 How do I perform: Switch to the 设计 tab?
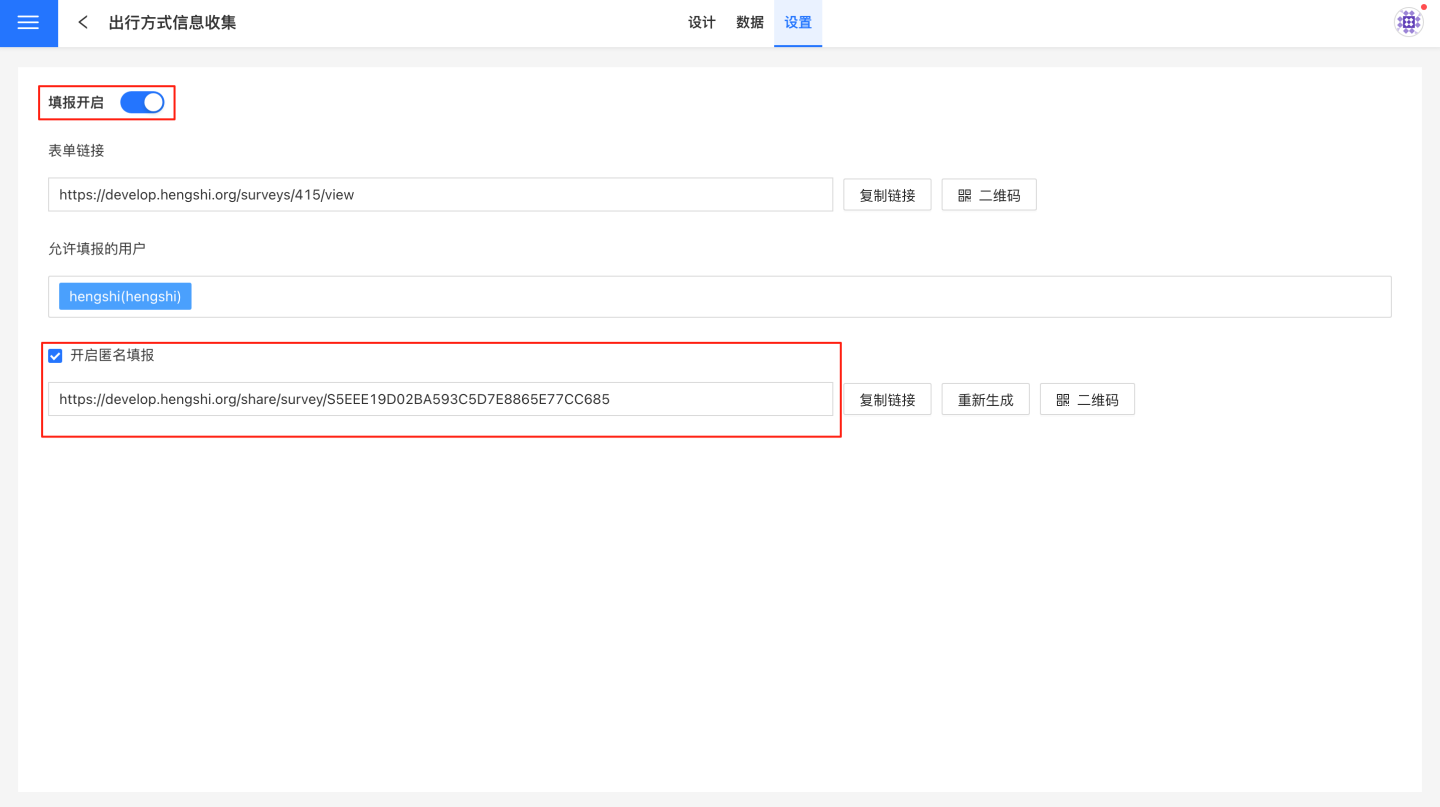(x=702, y=23)
